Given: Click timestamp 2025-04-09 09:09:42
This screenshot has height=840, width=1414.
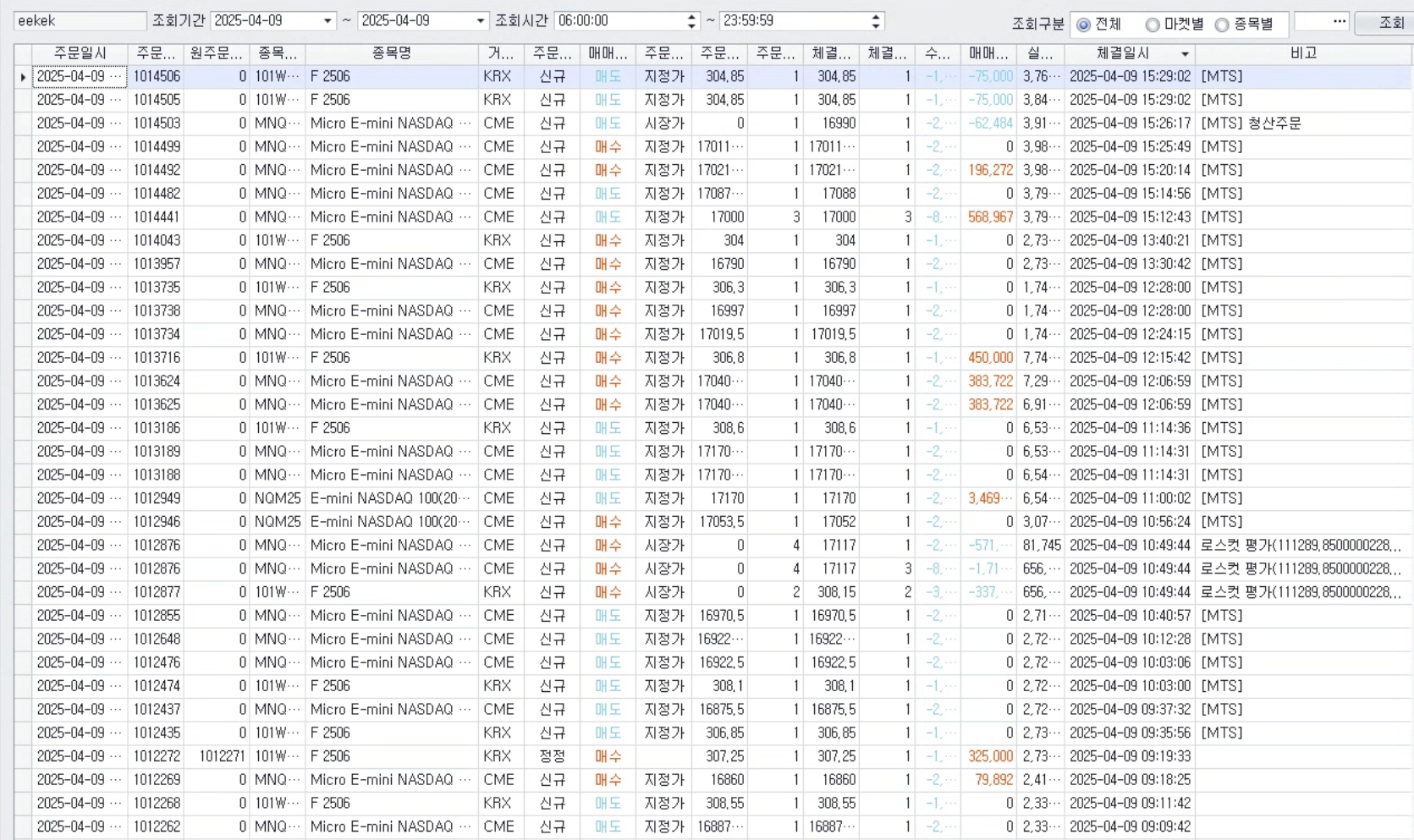Looking at the screenshot, I should 1130,826.
